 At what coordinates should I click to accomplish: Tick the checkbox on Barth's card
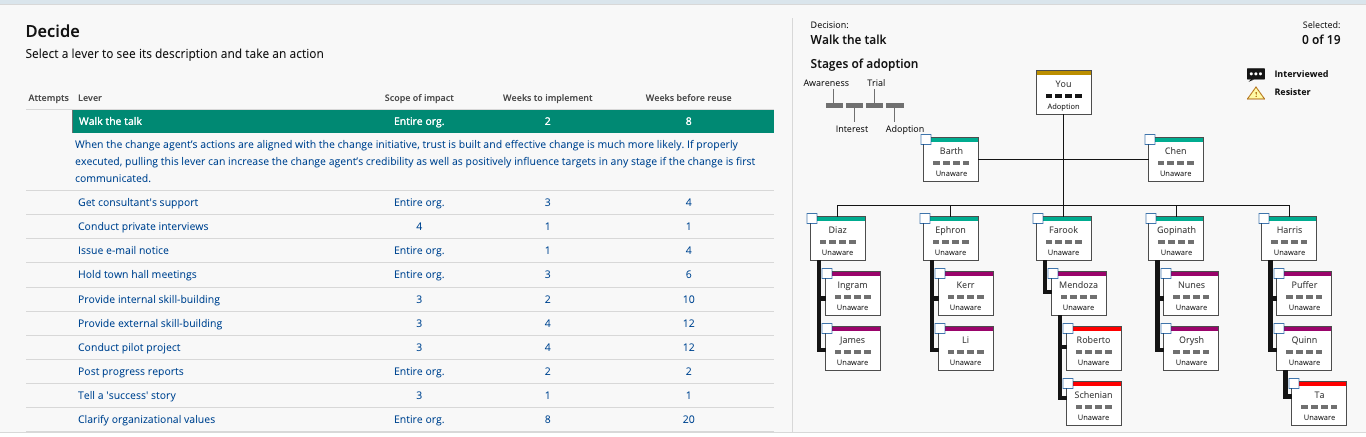point(926,139)
